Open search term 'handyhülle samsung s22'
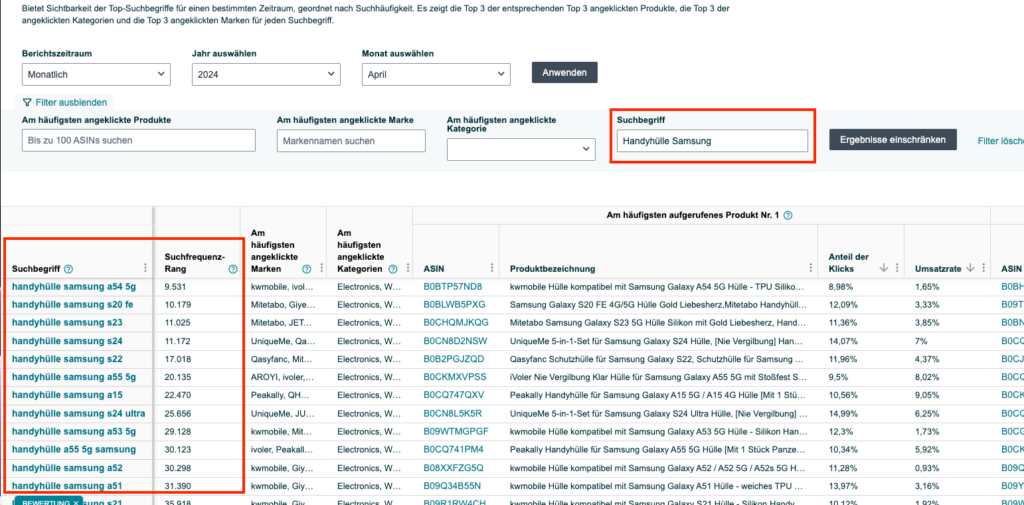1024x505 pixels. click(67, 359)
